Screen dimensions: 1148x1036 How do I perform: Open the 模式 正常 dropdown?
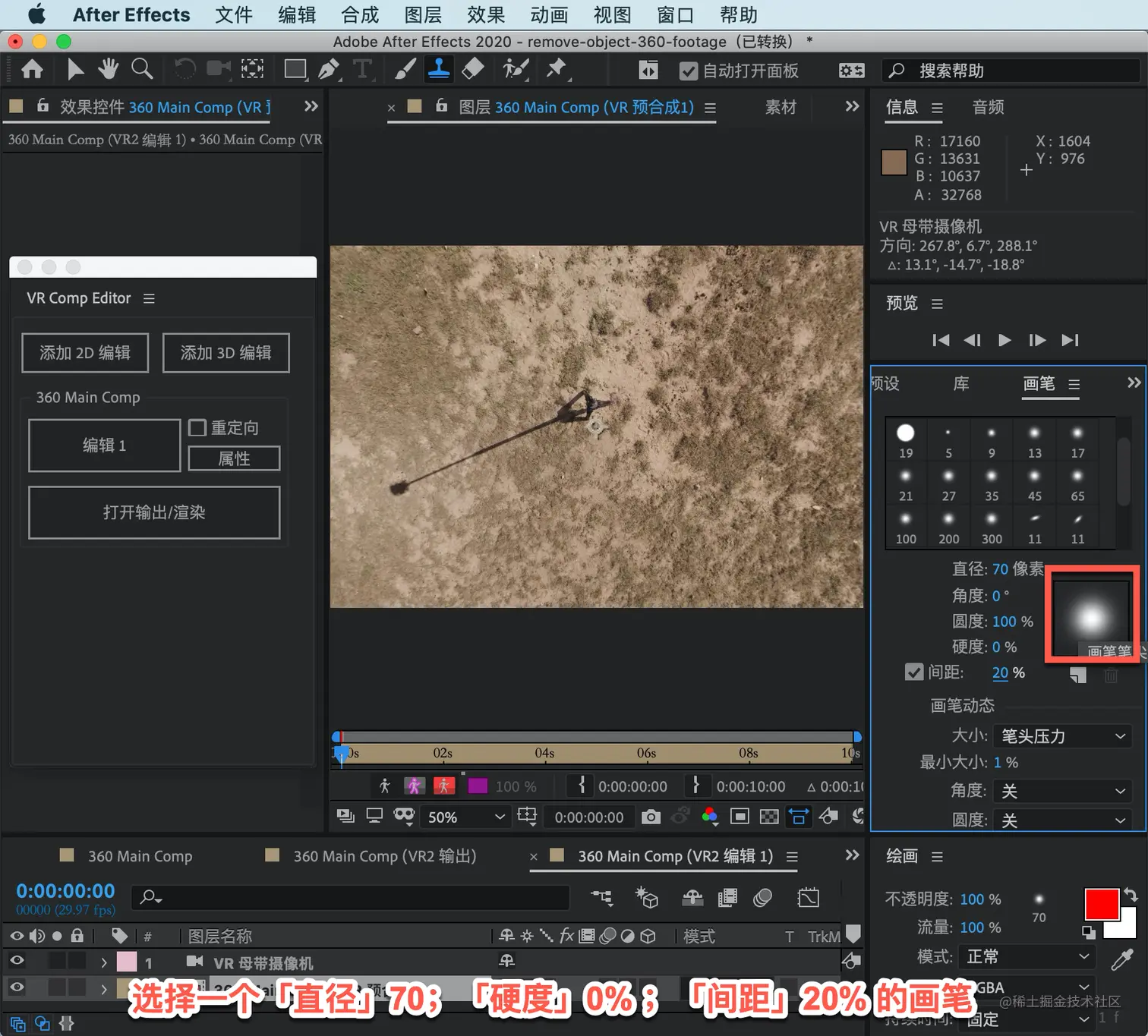point(1026,956)
